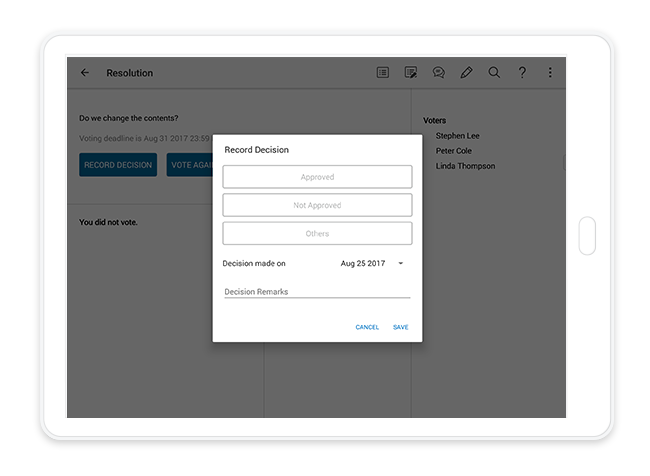Cancel the Record Decision dialog
Image resolution: width=650 pixels, height=476 pixels.
pos(367,327)
